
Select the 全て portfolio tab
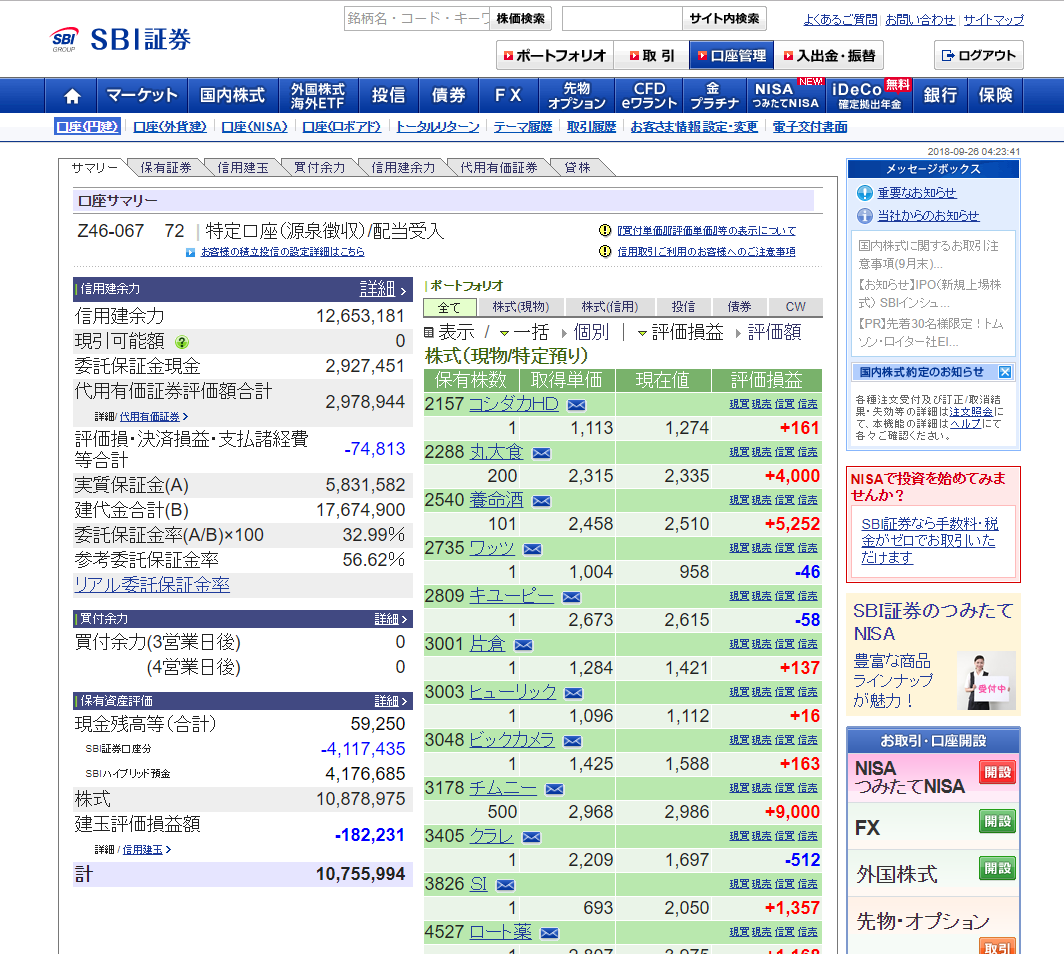(449, 307)
